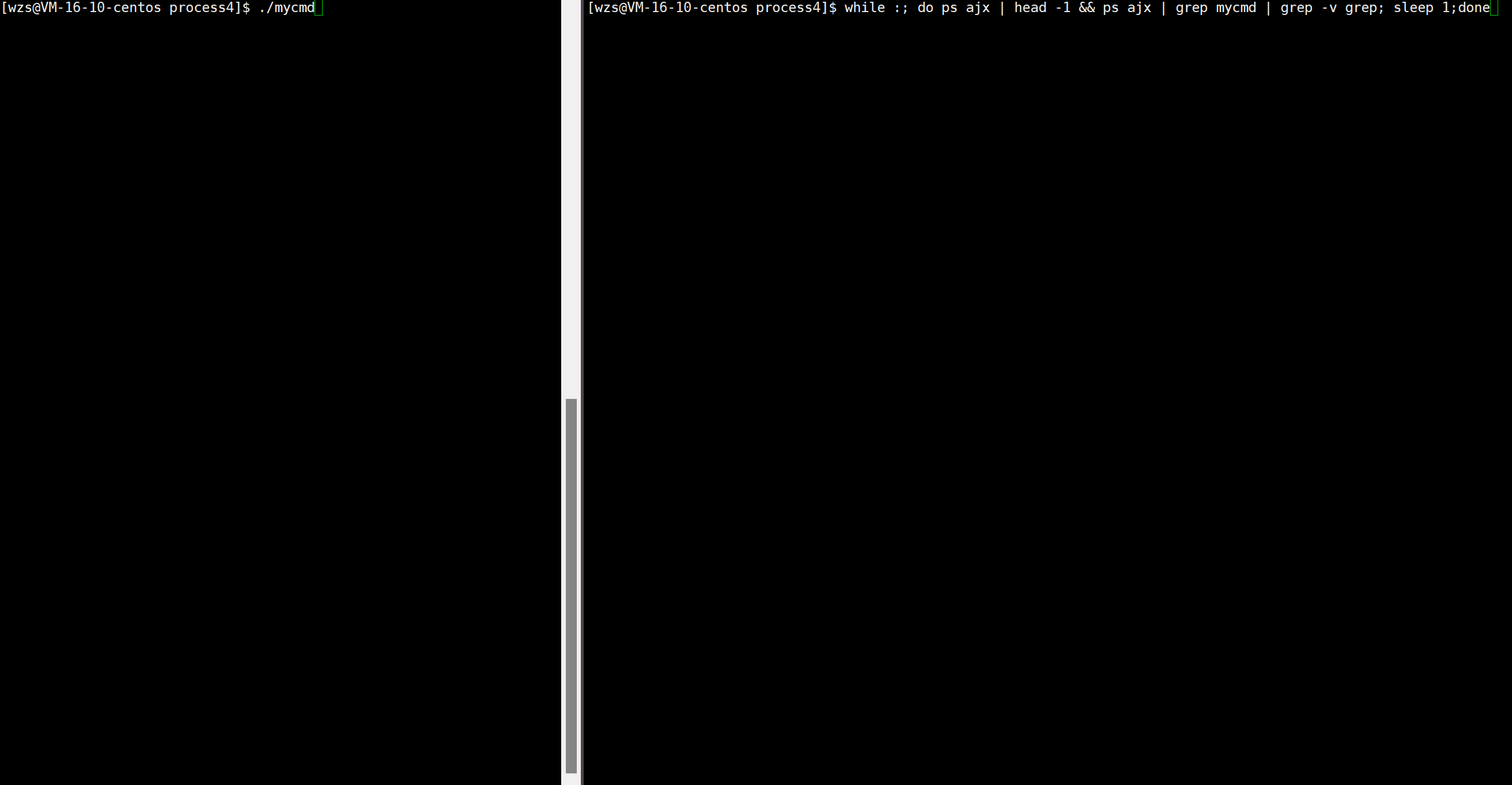This screenshot has width=1512, height=785.
Task: Click the right terminal window area
Action: click(1046, 392)
